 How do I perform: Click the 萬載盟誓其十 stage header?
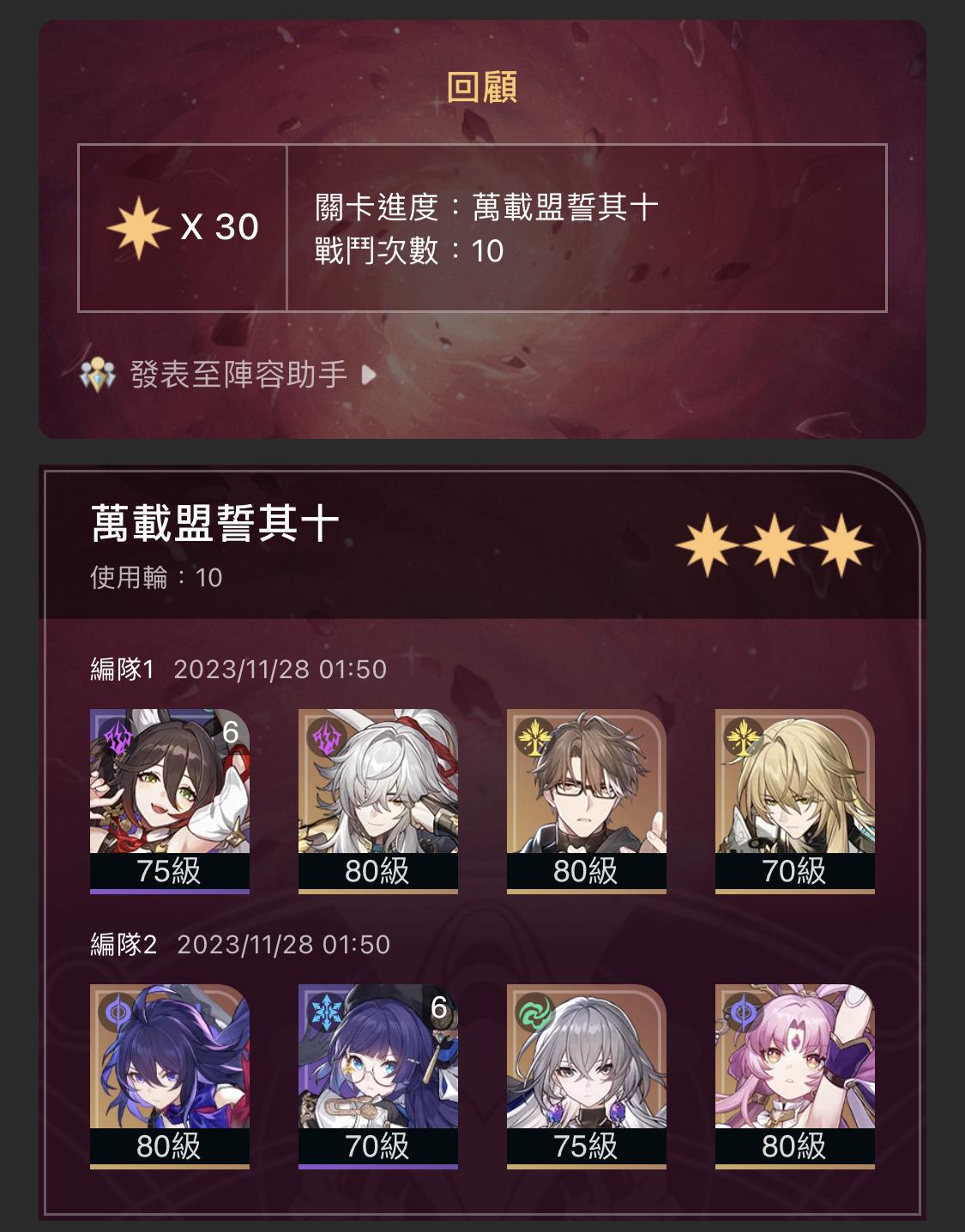pyautogui.click(x=214, y=523)
